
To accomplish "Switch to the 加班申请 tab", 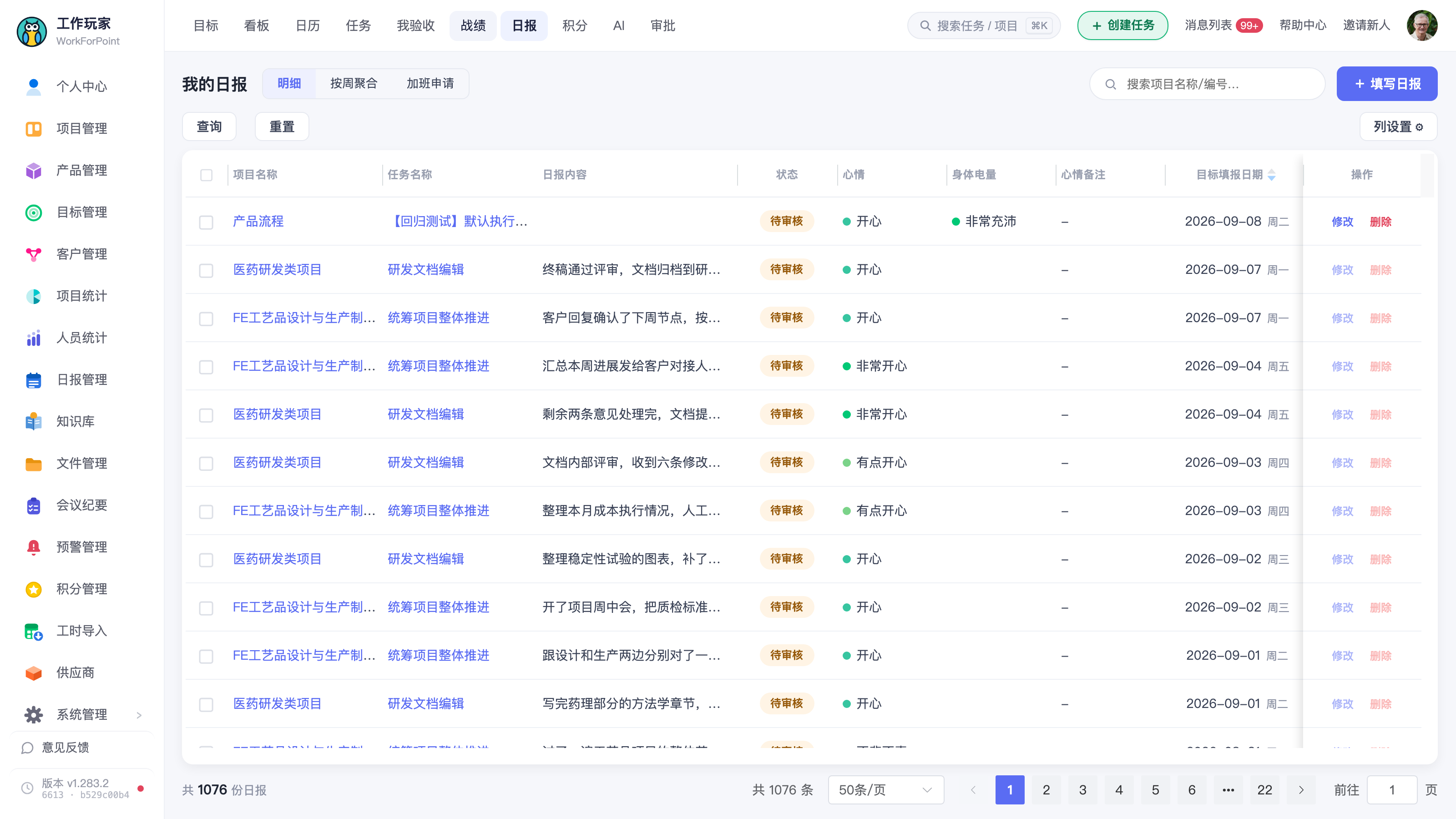I will 430,84.
